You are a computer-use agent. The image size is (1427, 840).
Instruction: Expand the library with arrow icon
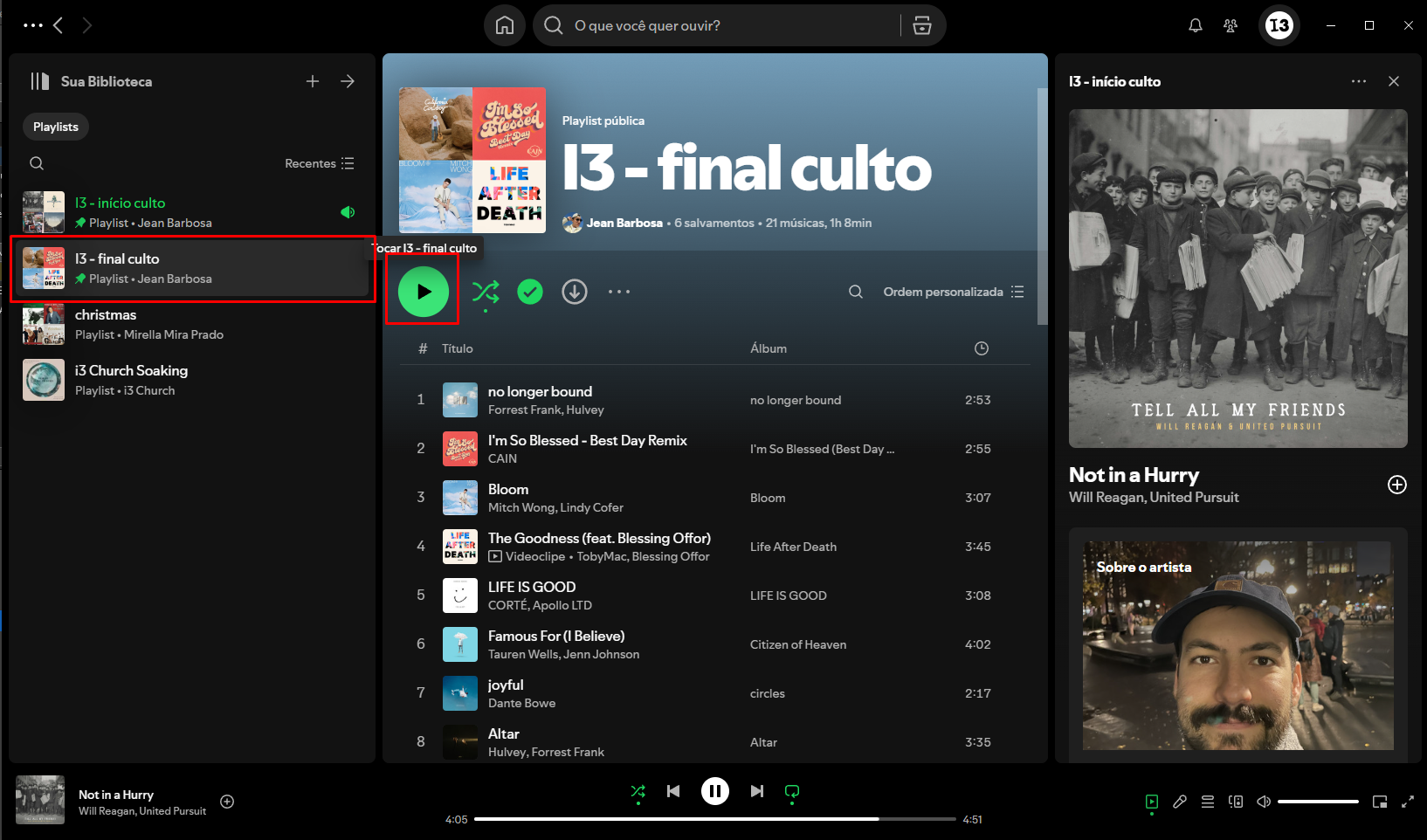pos(348,81)
